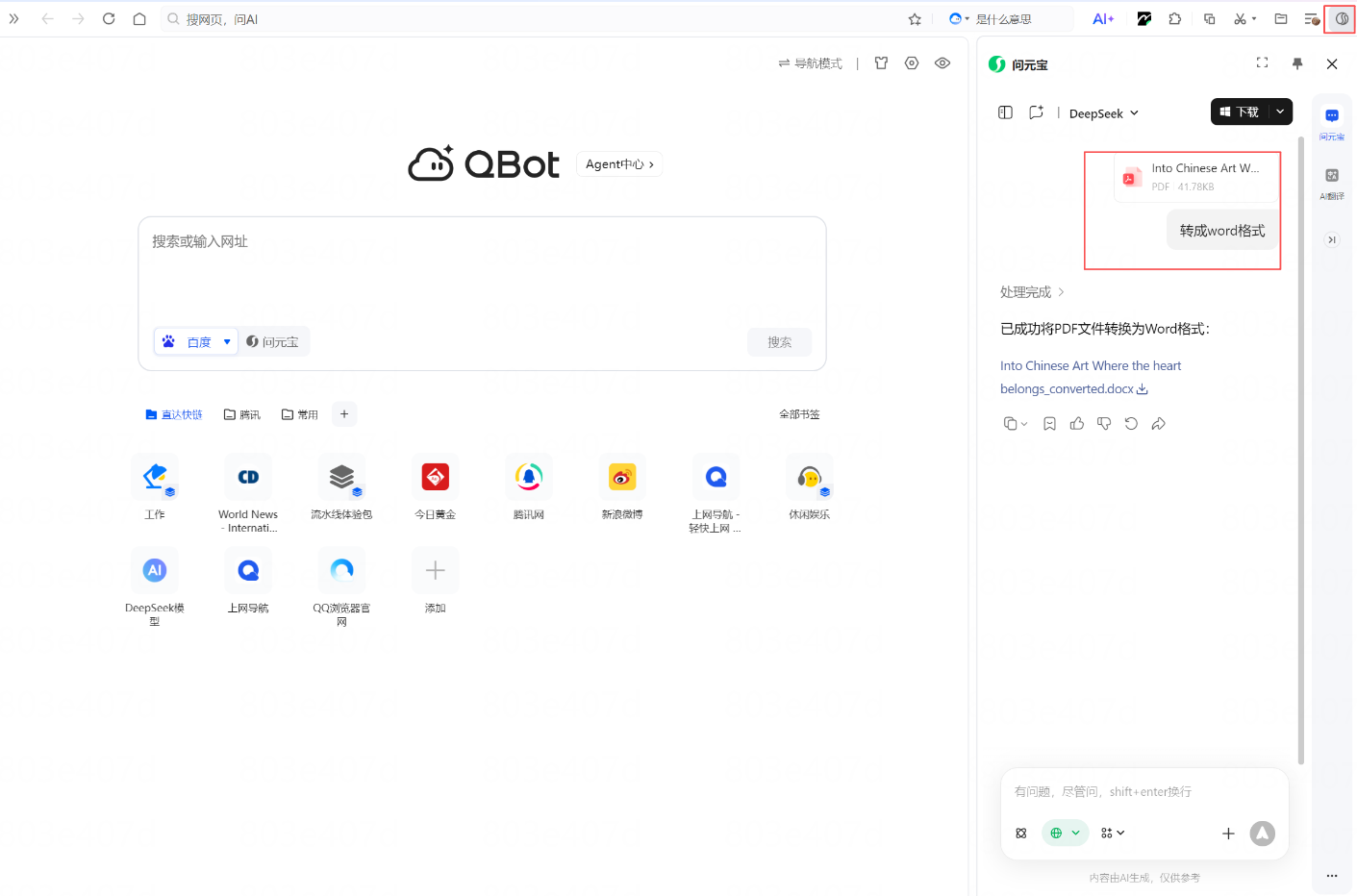
Task: Expand the 处理完成 details
Action: tap(1032, 292)
